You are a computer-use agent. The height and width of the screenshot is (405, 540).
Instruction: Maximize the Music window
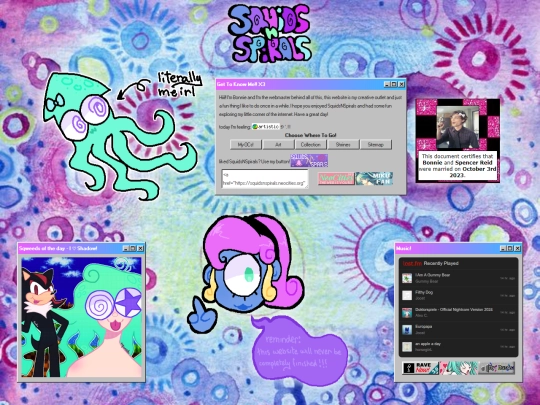[x=510, y=248]
